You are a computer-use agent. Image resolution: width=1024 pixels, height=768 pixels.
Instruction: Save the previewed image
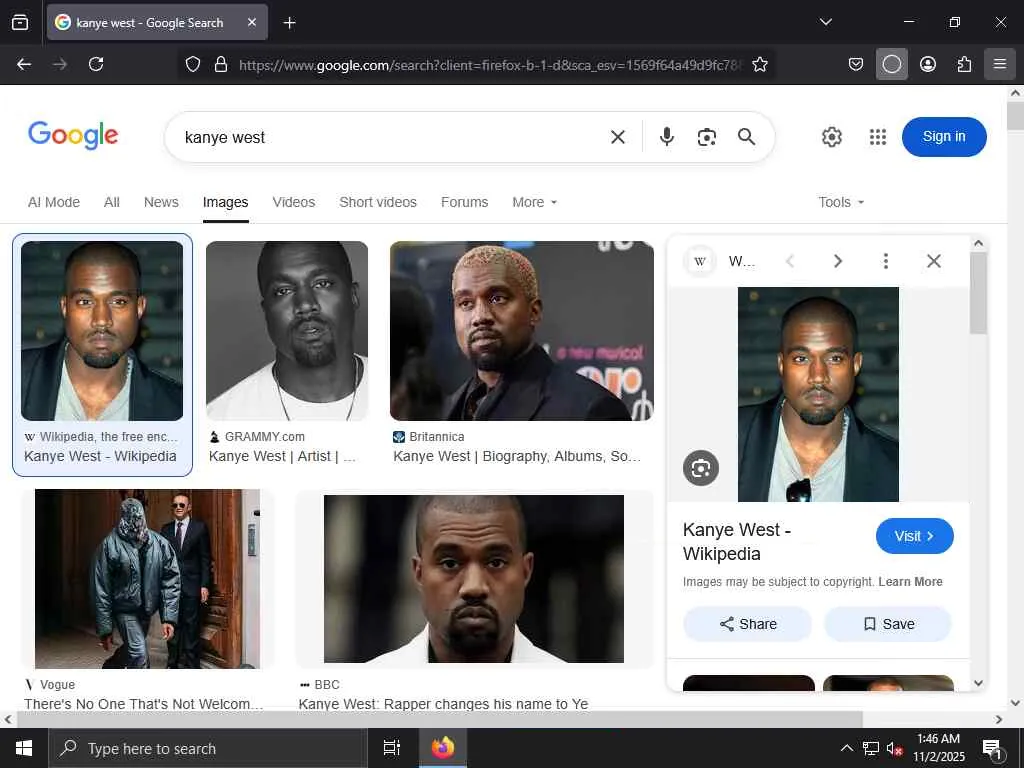888,624
